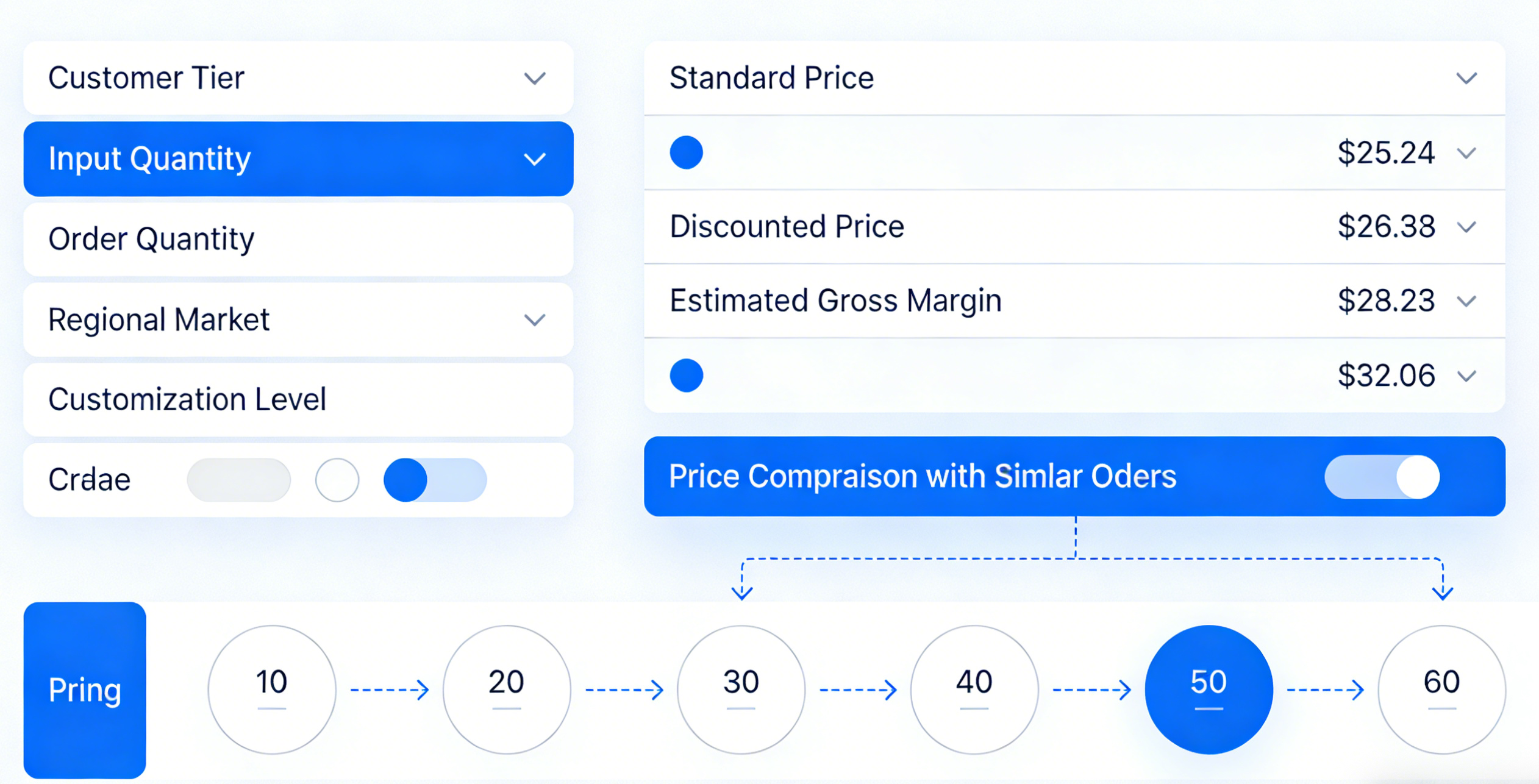Select quantity step 50 circle
The height and width of the screenshot is (784, 1539).
coord(1209,690)
